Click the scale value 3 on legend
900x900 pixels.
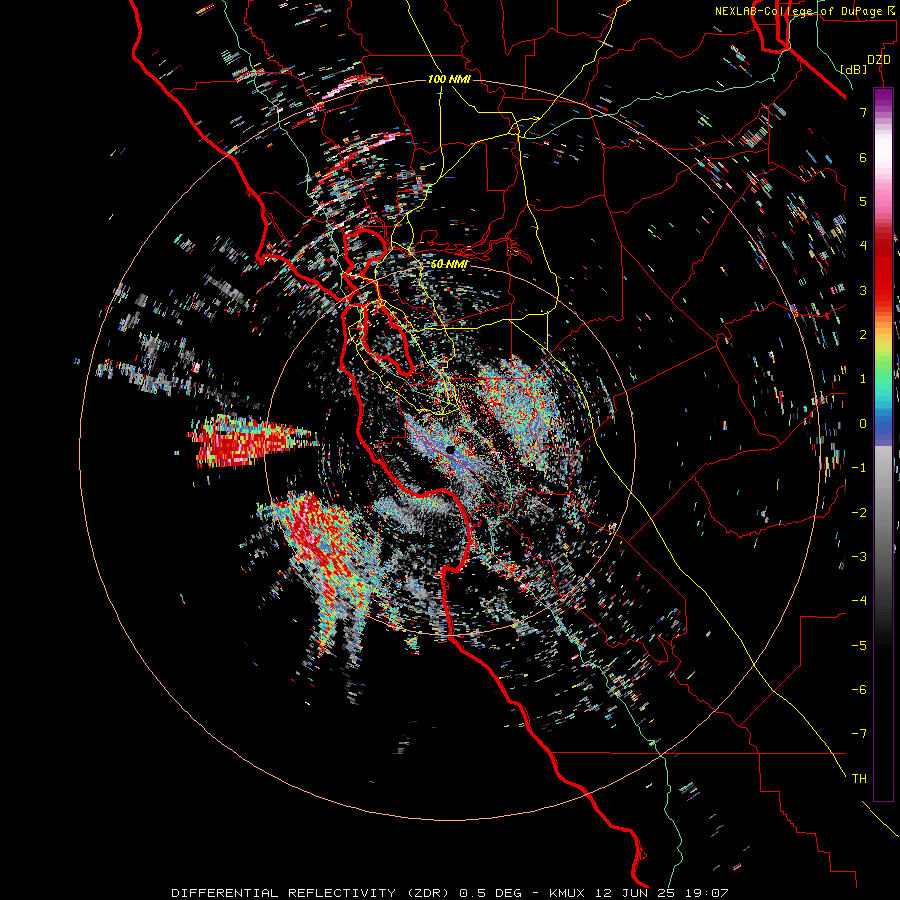863,290
